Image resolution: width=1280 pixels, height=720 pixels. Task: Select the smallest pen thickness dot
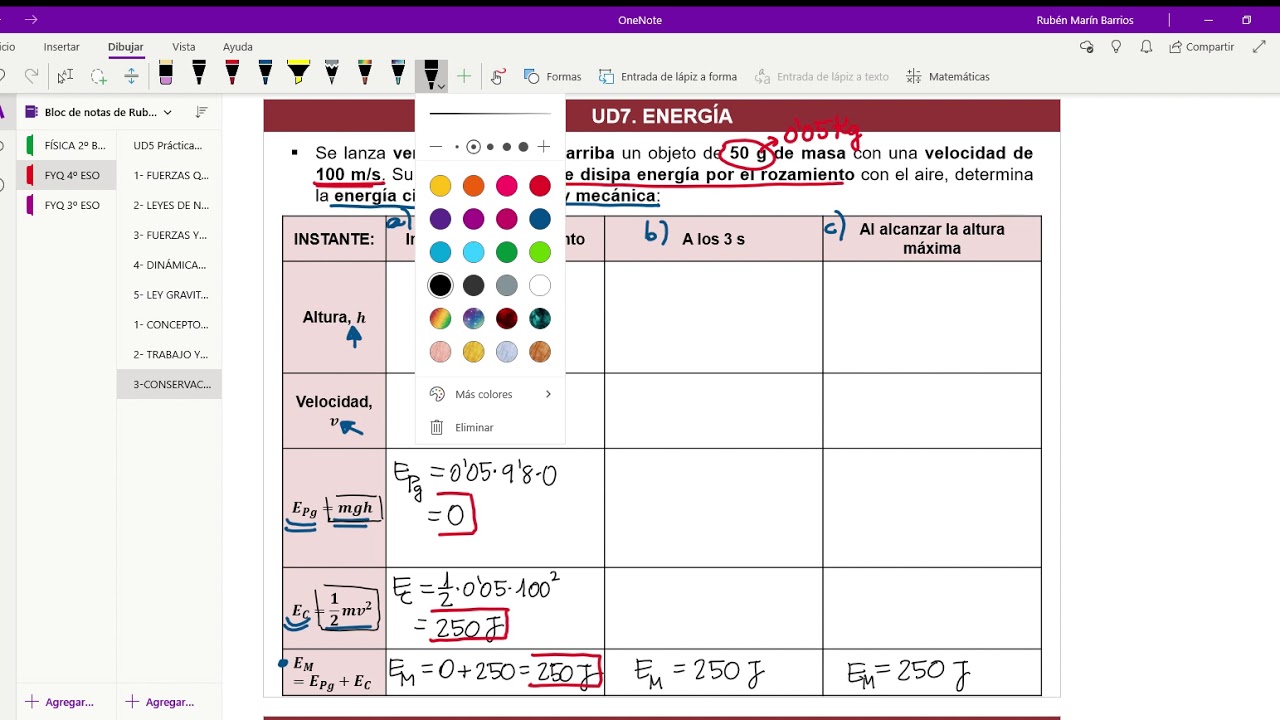point(457,147)
